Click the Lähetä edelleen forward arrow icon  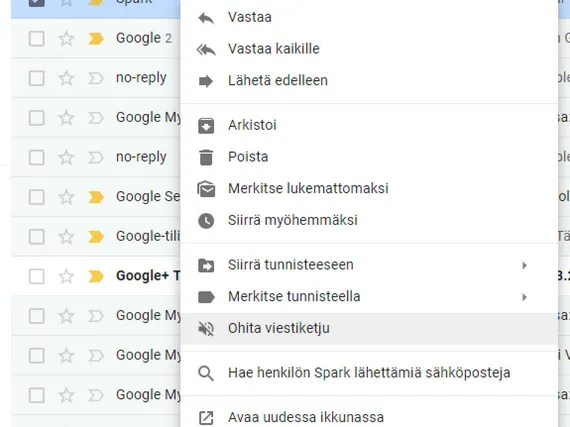pyautogui.click(x=206, y=81)
